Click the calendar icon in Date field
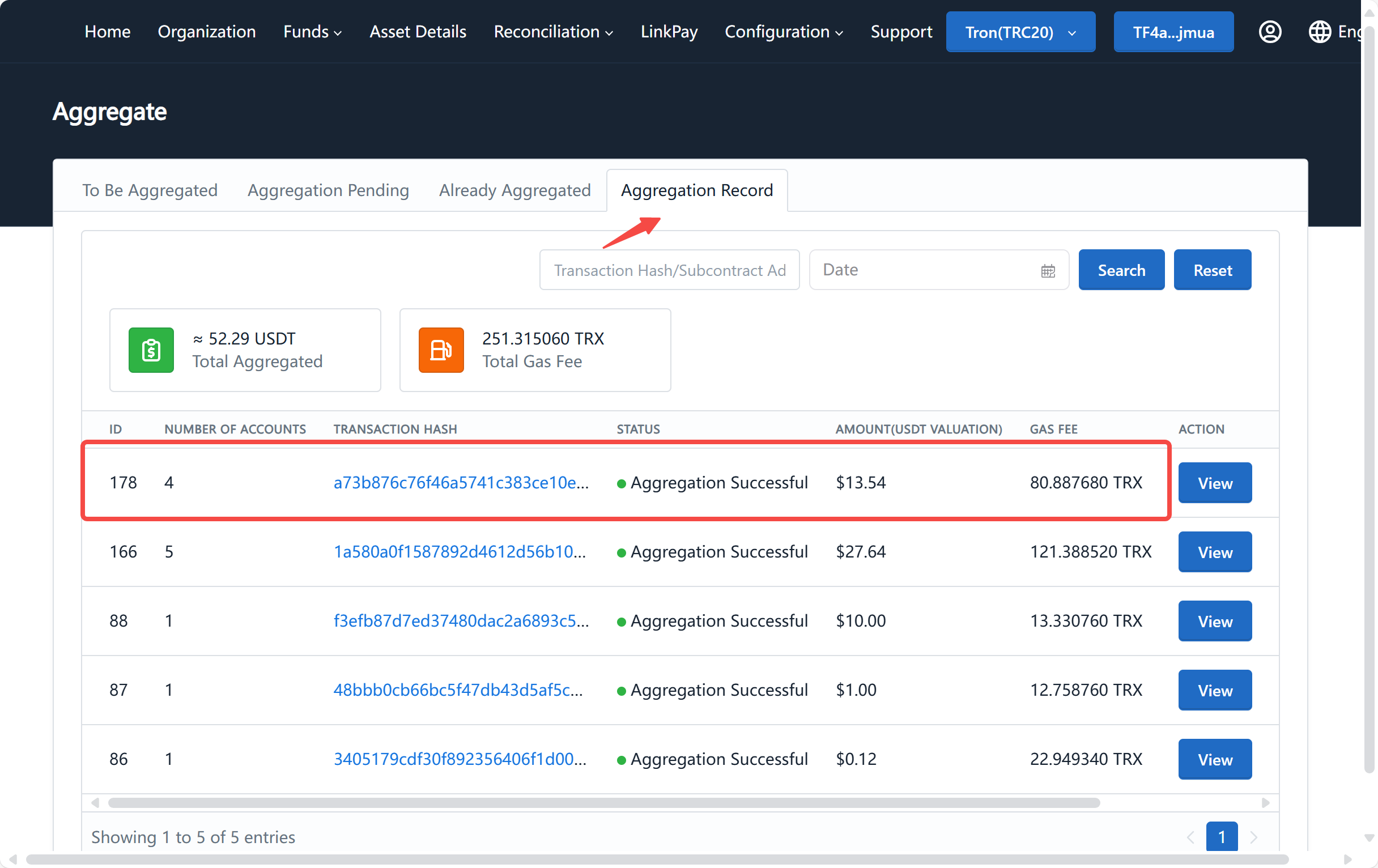1378x868 pixels. [1047, 271]
